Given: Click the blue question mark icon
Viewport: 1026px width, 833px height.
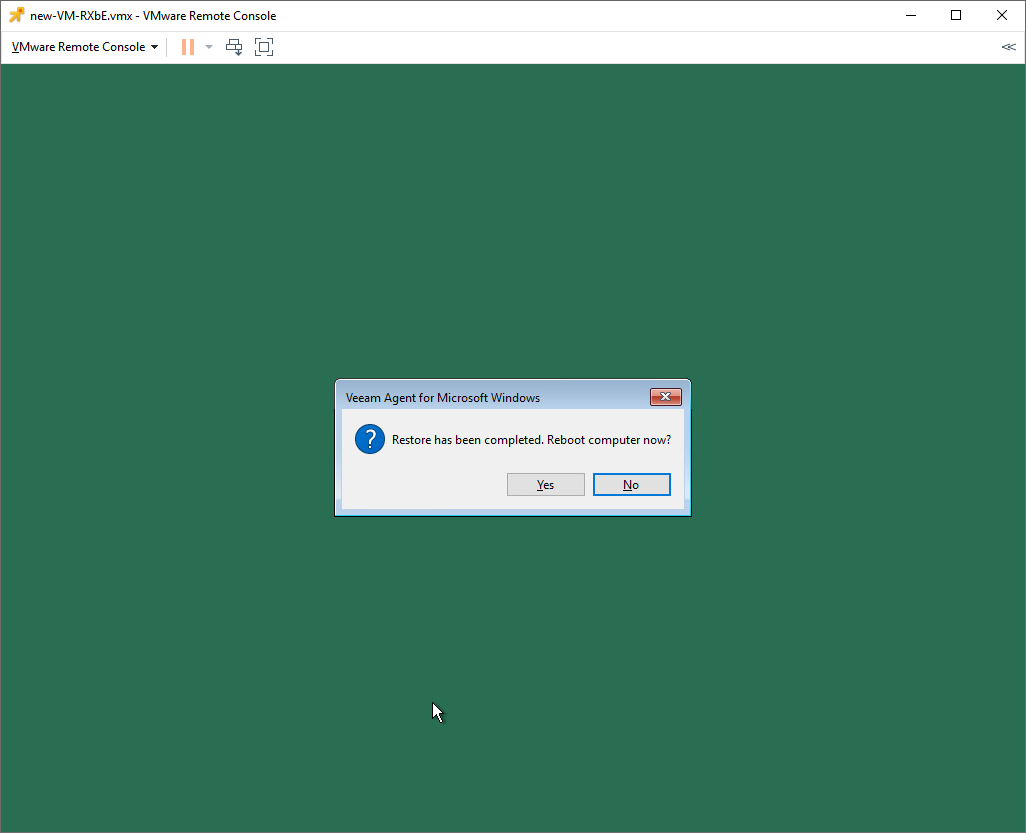Looking at the screenshot, I should 370,439.
